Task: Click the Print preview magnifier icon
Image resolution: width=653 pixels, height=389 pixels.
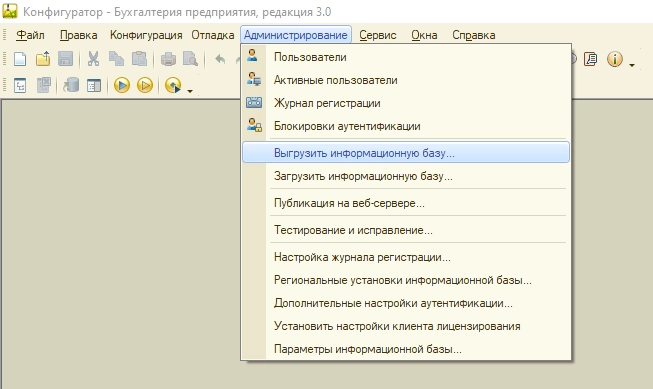Action: click(x=190, y=59)
